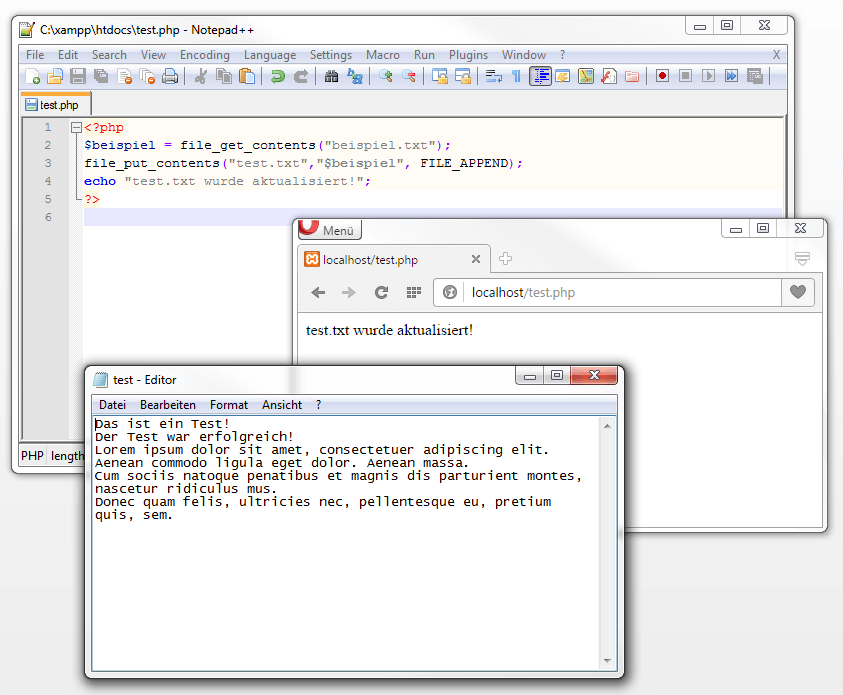Image resolution: width=843 pixels, height=695 pixels.
Task: Open the File menu in Notepad++
Action: point(35,55)
